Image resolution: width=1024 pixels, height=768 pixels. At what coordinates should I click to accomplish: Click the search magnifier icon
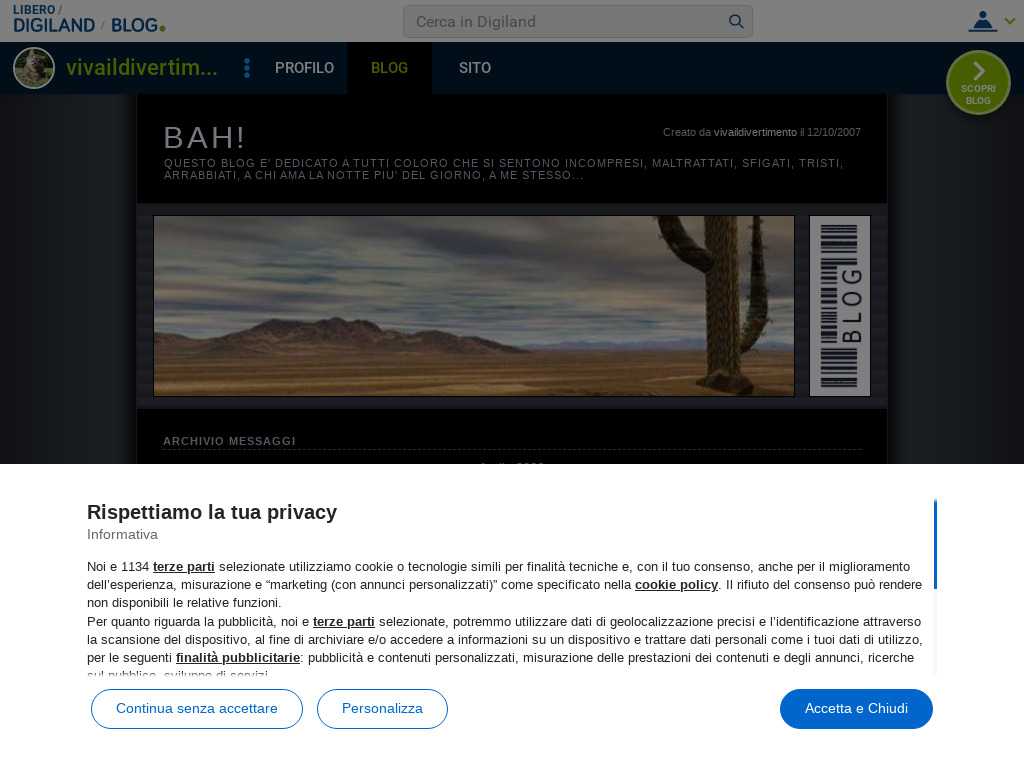coord(736,22)
